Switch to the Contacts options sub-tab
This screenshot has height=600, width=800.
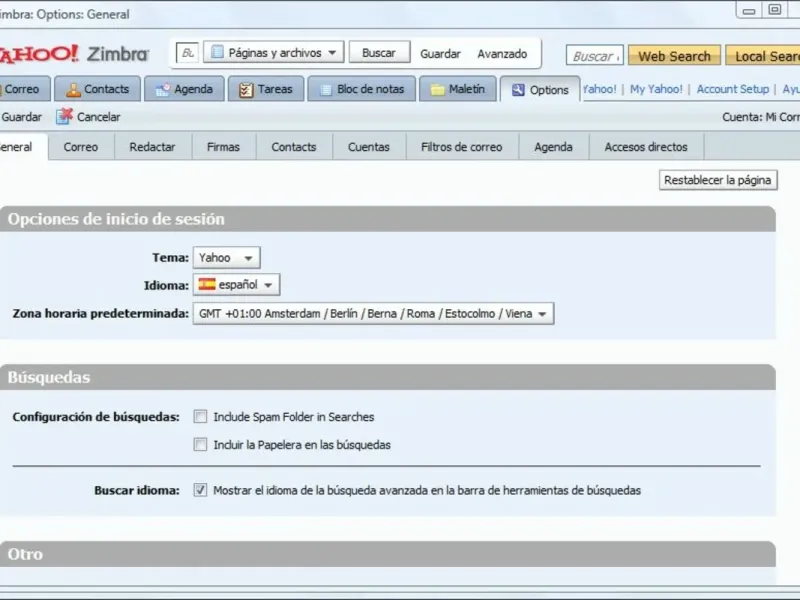pyautogui.click(x=293, y=147)
